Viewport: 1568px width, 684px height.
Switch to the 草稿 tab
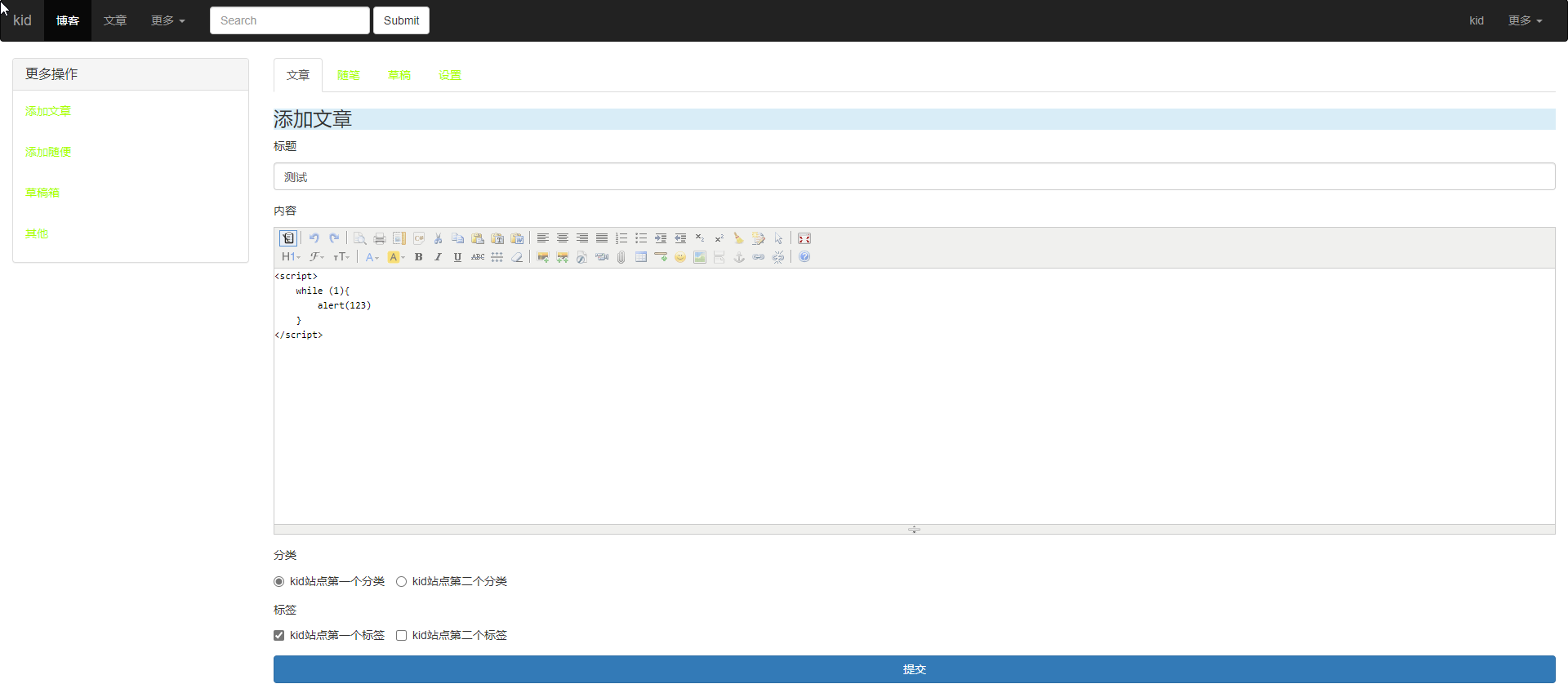(399, 75)
